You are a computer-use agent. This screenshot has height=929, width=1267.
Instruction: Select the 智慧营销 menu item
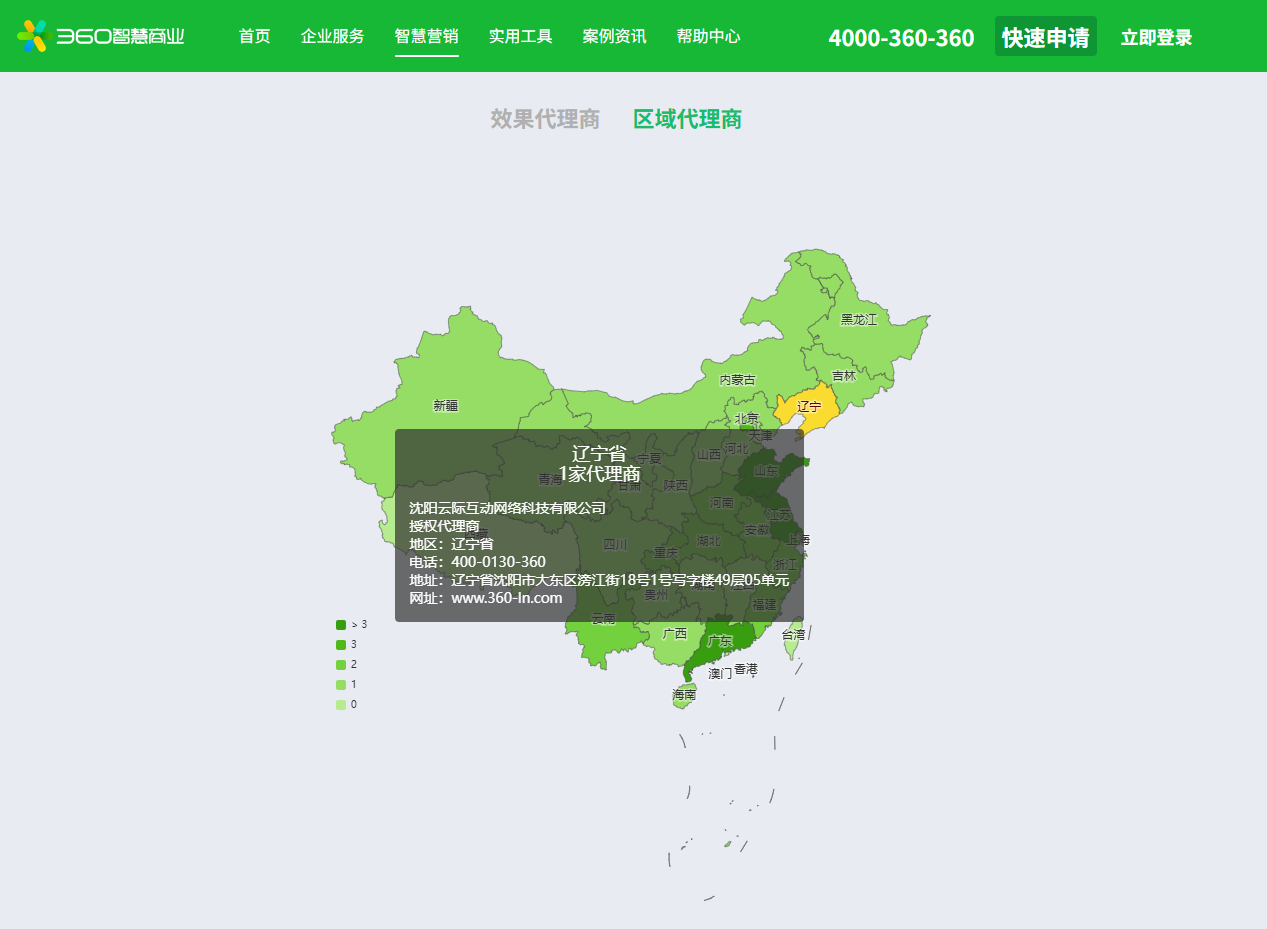pyautogui.click(x=427, y=37)
